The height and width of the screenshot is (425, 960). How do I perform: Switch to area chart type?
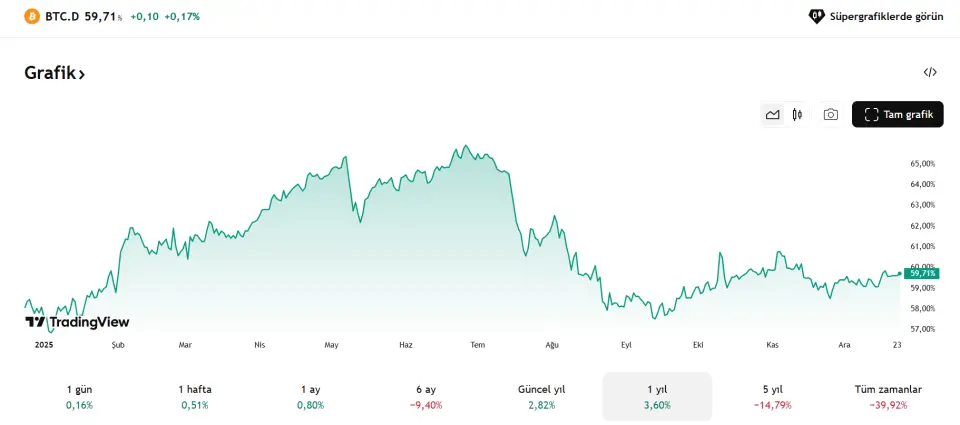click(772, 115)
